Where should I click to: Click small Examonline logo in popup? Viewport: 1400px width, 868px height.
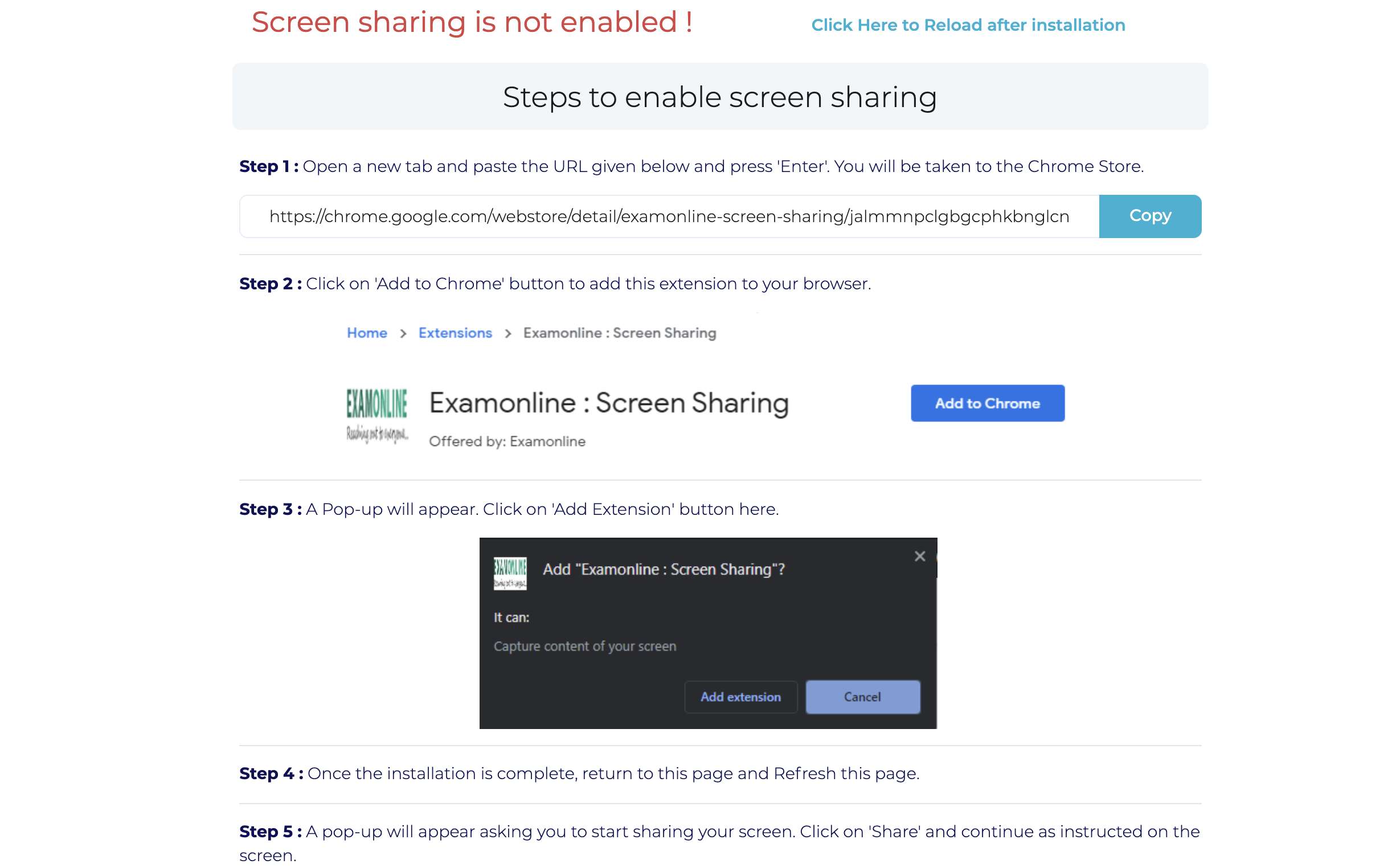point(510,572)
